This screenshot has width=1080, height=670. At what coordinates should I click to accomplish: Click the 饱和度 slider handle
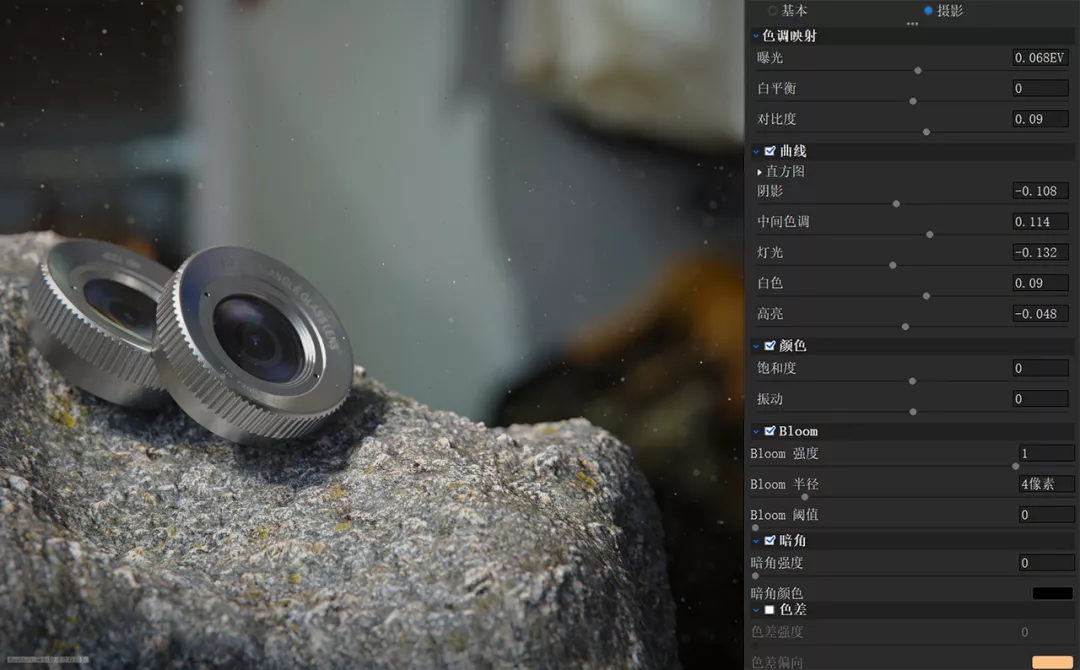click(x=913, y=381)
